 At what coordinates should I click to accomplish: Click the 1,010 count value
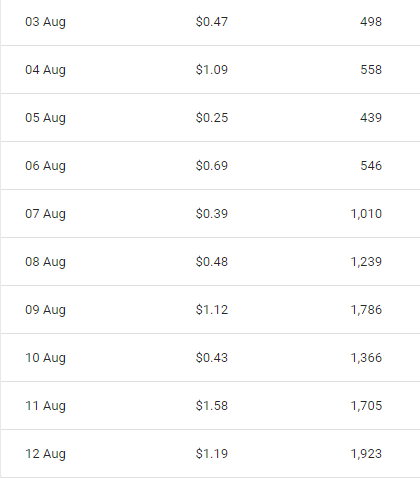(366, 214)
